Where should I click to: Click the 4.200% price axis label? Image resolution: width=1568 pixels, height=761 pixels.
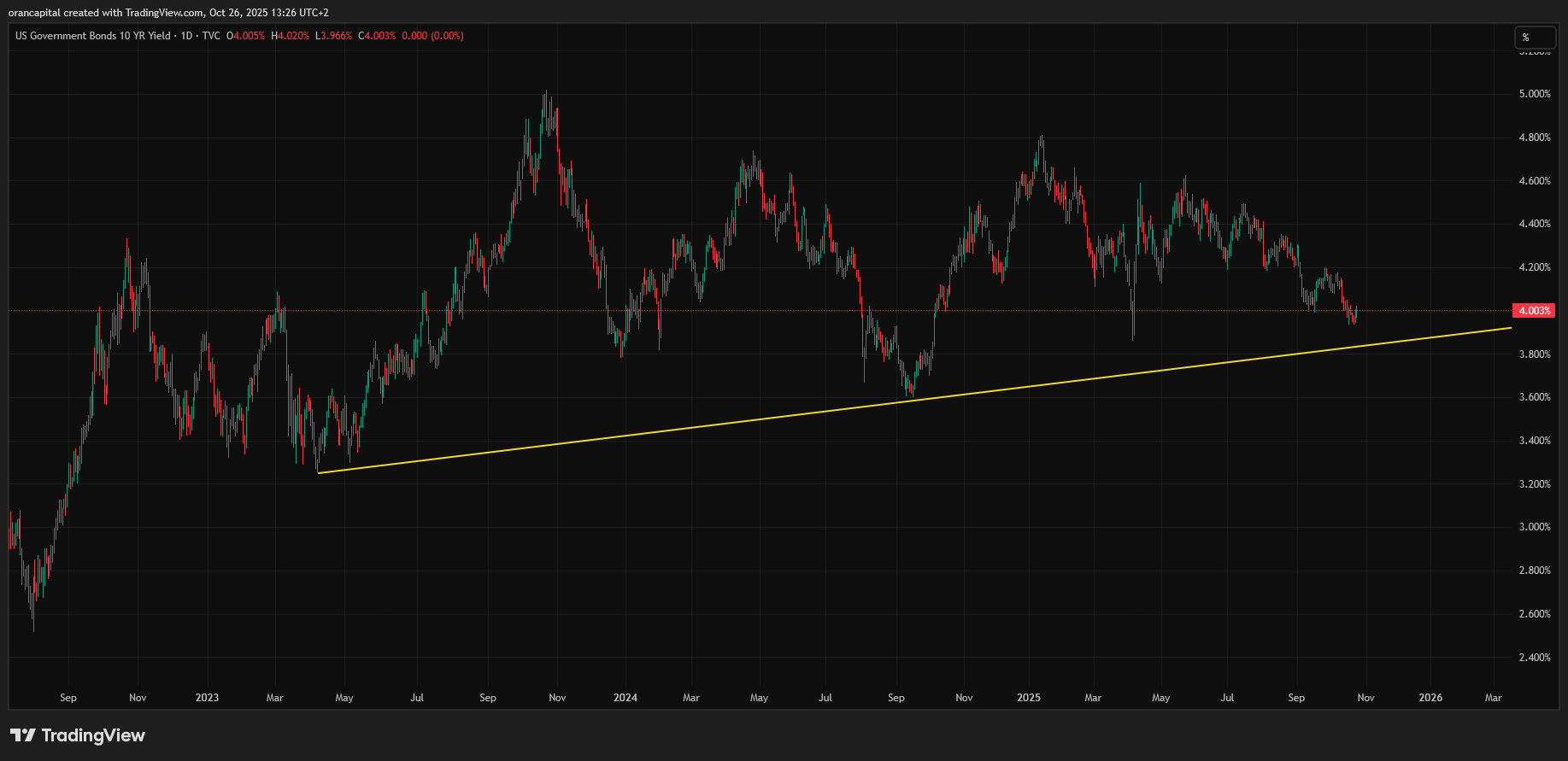point(1535,267)
